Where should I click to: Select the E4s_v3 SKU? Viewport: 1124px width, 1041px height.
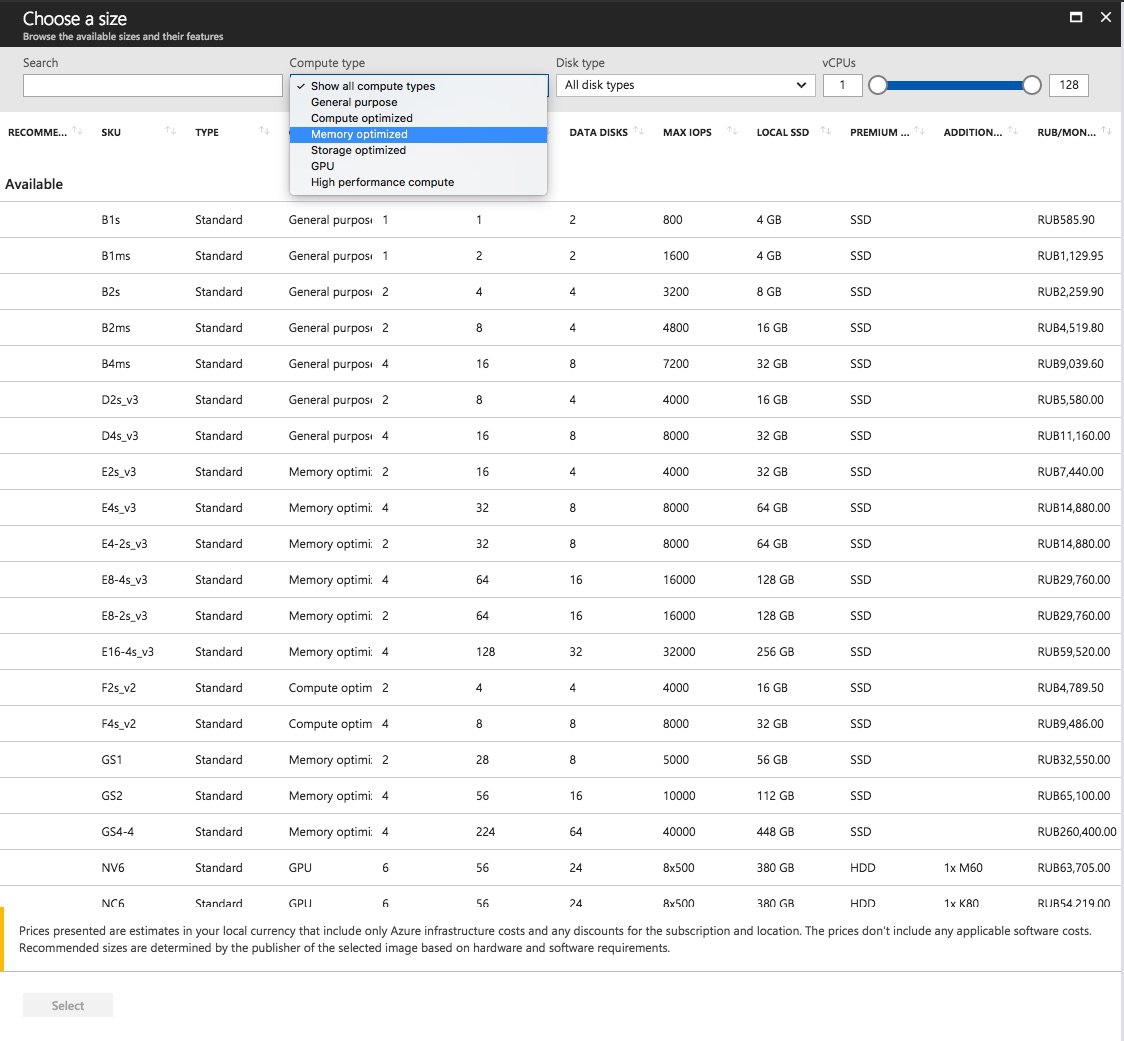point(118,508)
